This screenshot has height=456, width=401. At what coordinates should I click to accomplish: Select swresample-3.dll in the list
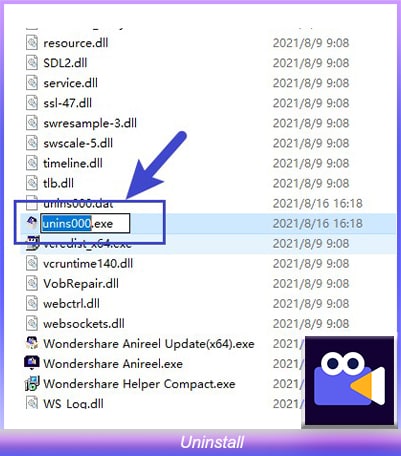(90, 123)
